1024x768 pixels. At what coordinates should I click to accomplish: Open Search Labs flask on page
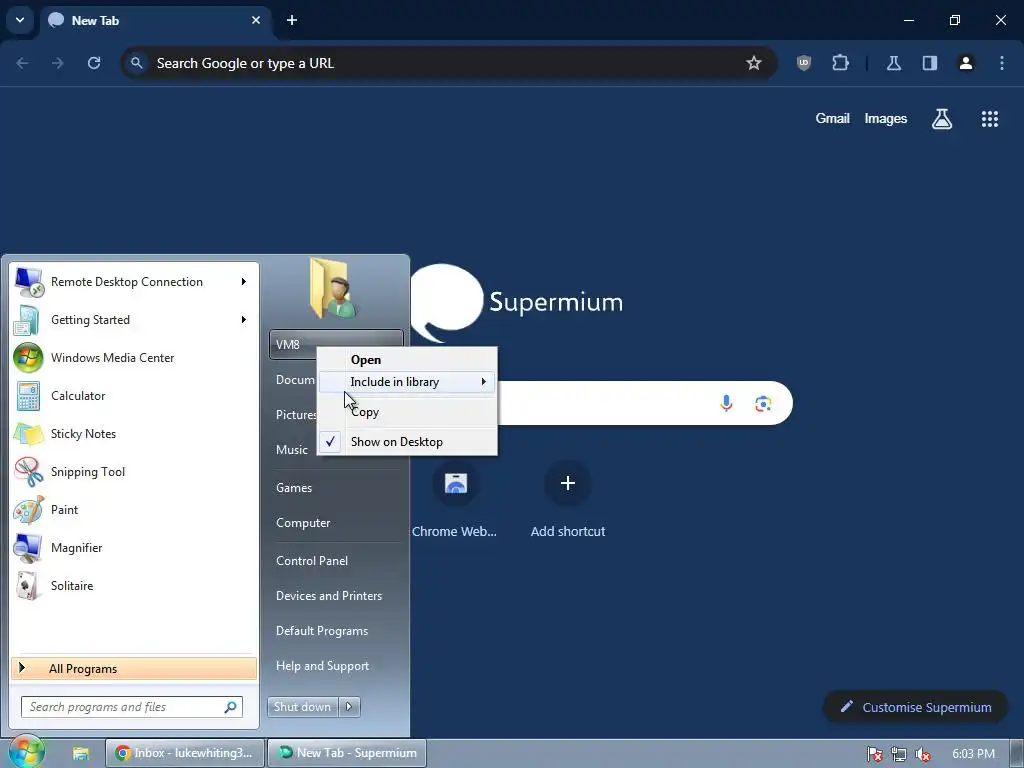pos(942,119)
